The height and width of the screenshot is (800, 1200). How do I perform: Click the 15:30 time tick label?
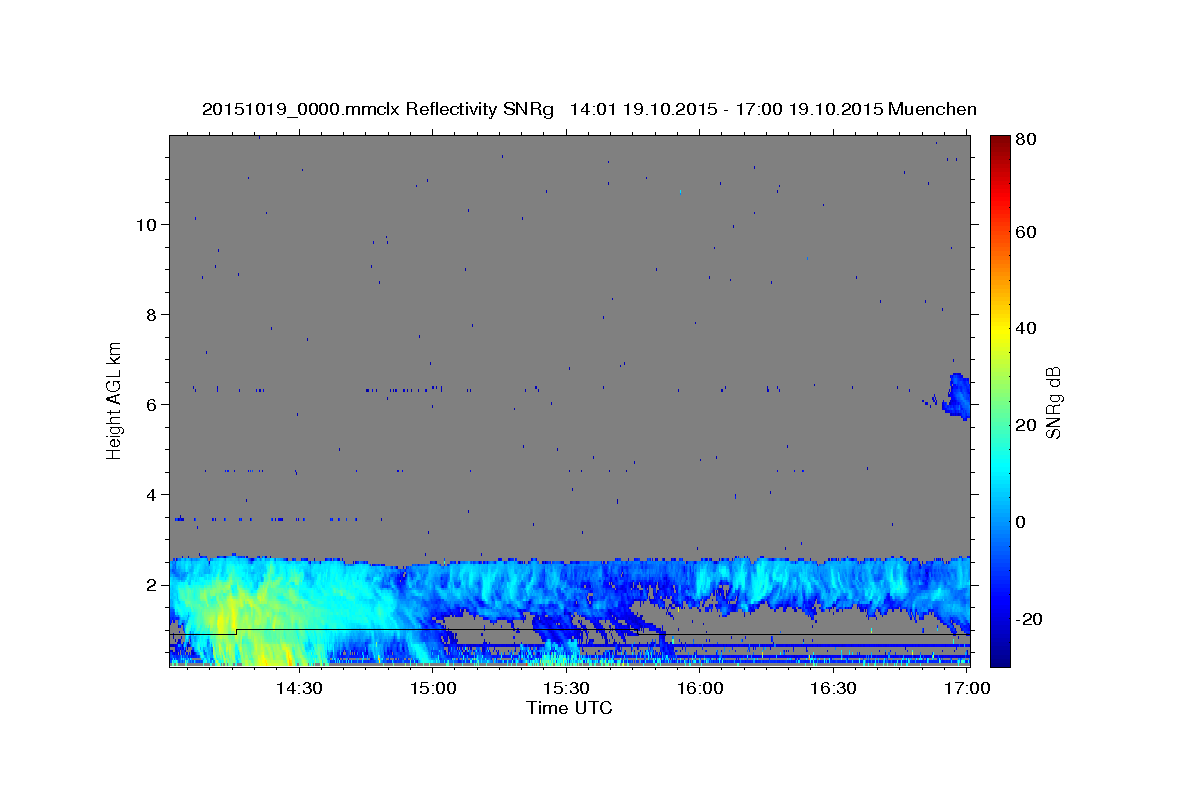coord(566,688)
